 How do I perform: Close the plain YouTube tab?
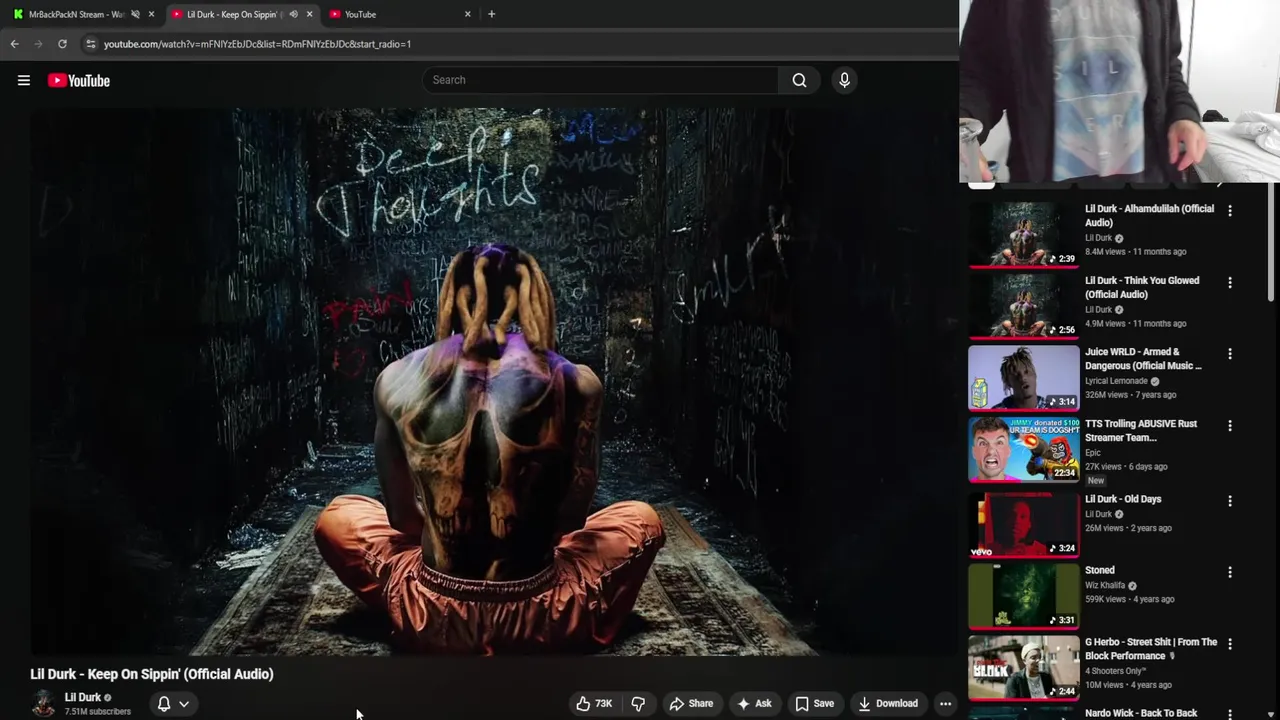click(467, 14)
